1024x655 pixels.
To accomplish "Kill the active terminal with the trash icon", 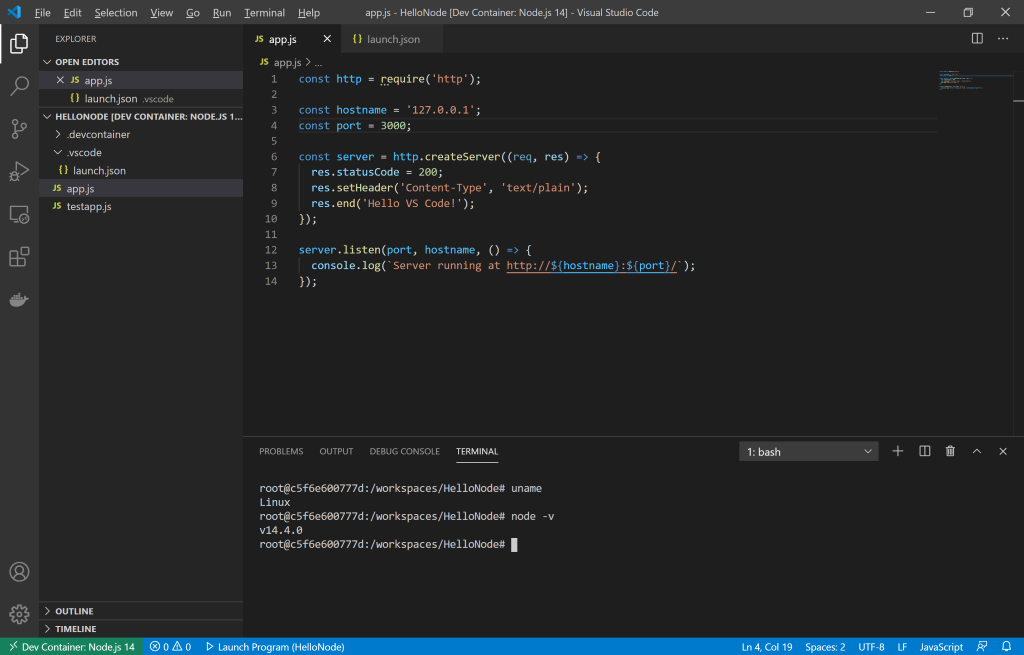I will point(950,451).
